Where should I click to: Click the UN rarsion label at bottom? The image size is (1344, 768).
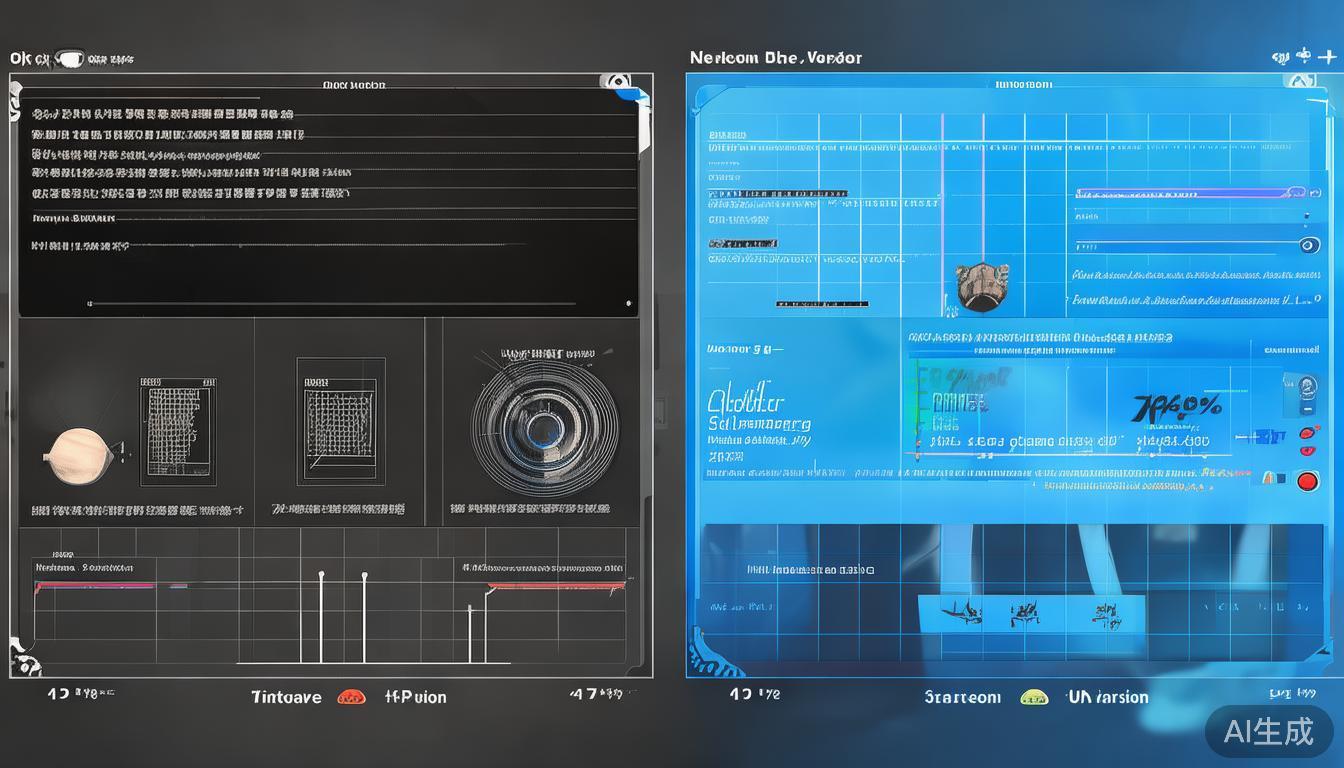(1107, 697)
